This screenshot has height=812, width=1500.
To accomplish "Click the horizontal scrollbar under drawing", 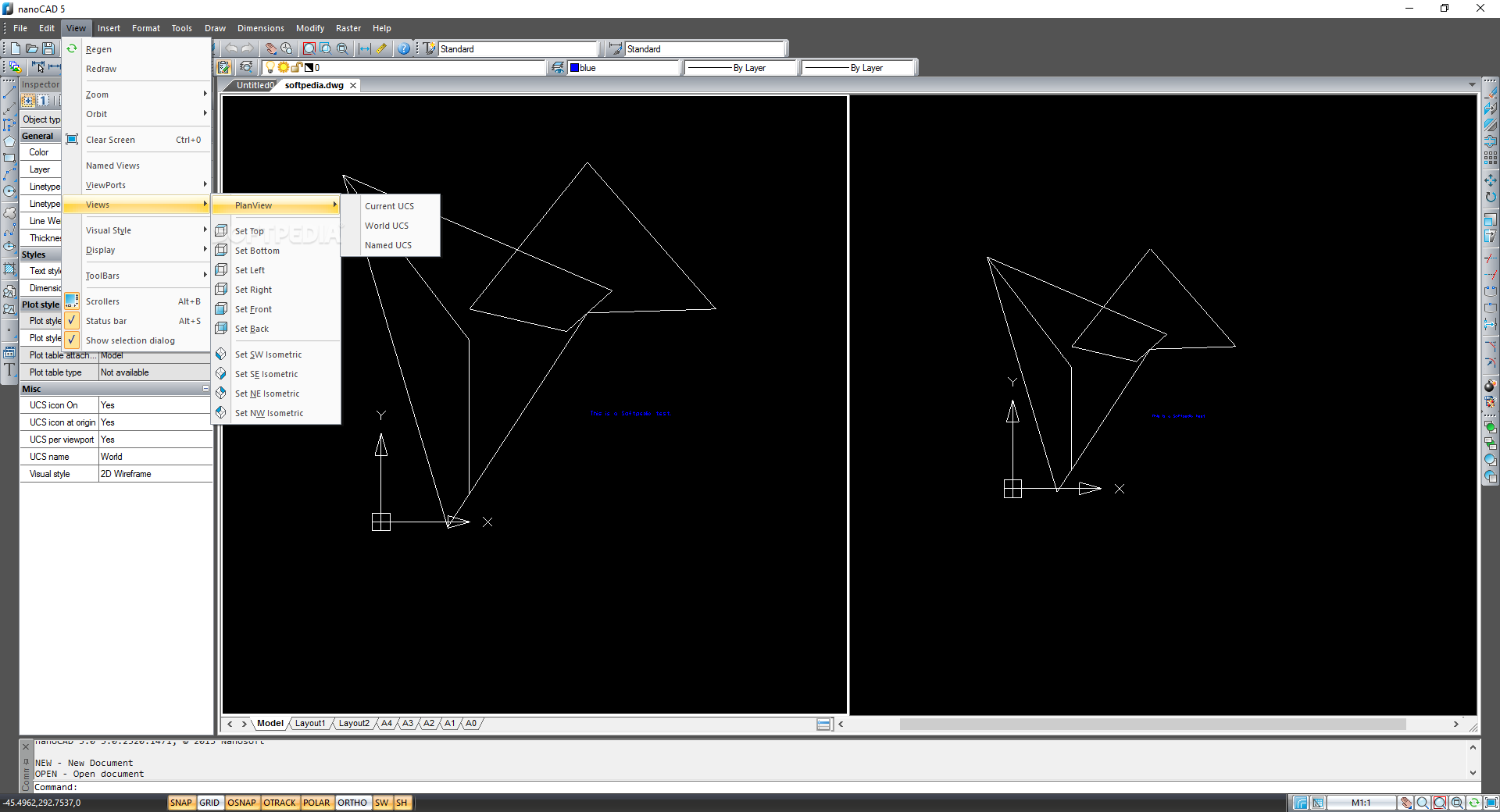I will click(x=1152, y=725).
